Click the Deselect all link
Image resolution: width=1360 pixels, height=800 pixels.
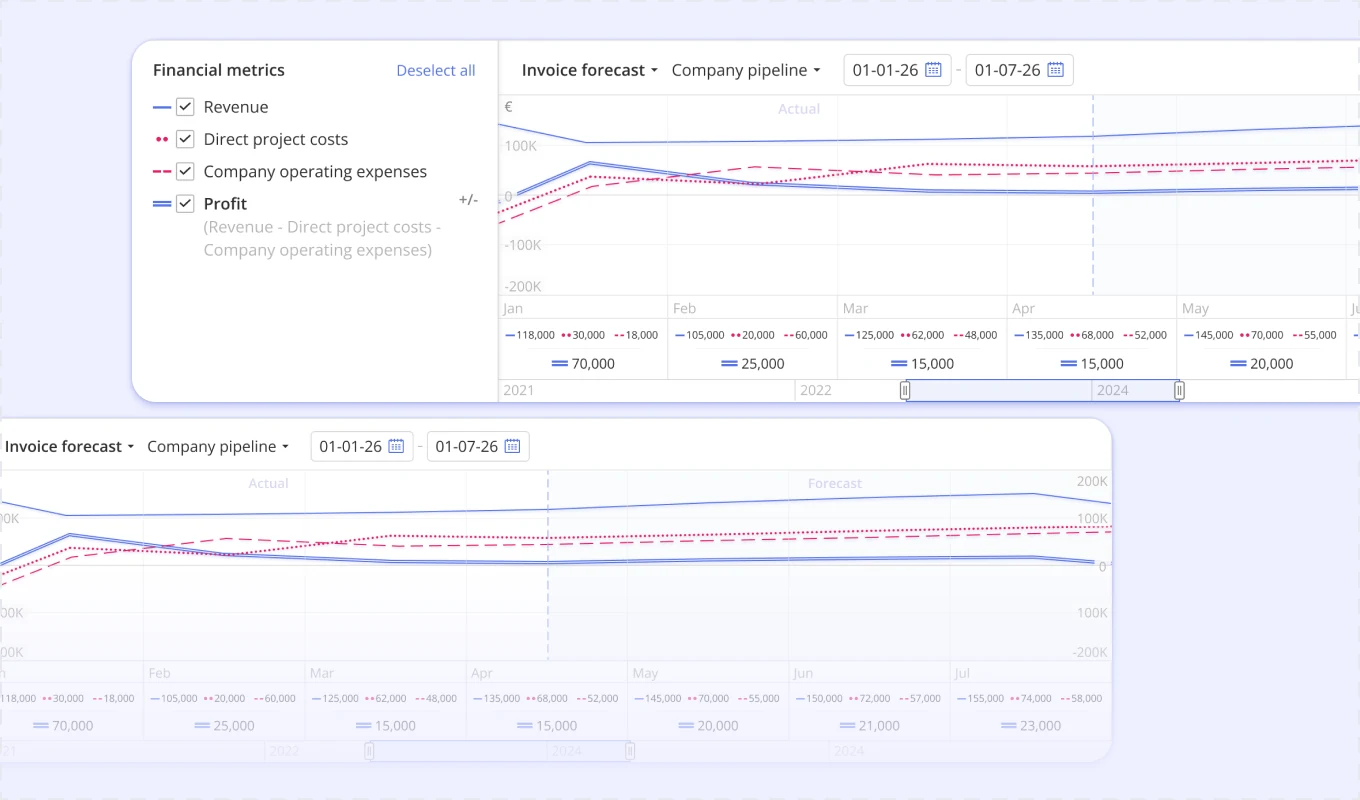436,70
